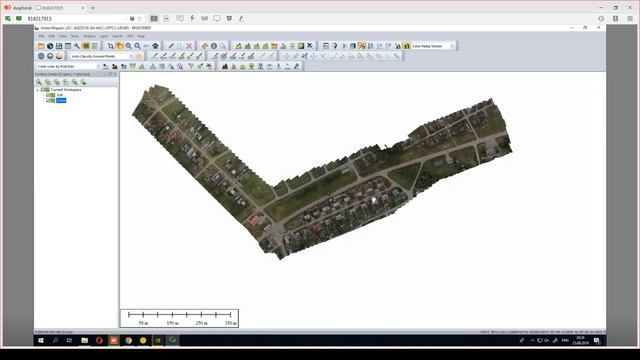Click the Home full view icon
This screenshot has height=360, width=640.
pos(156,46)
